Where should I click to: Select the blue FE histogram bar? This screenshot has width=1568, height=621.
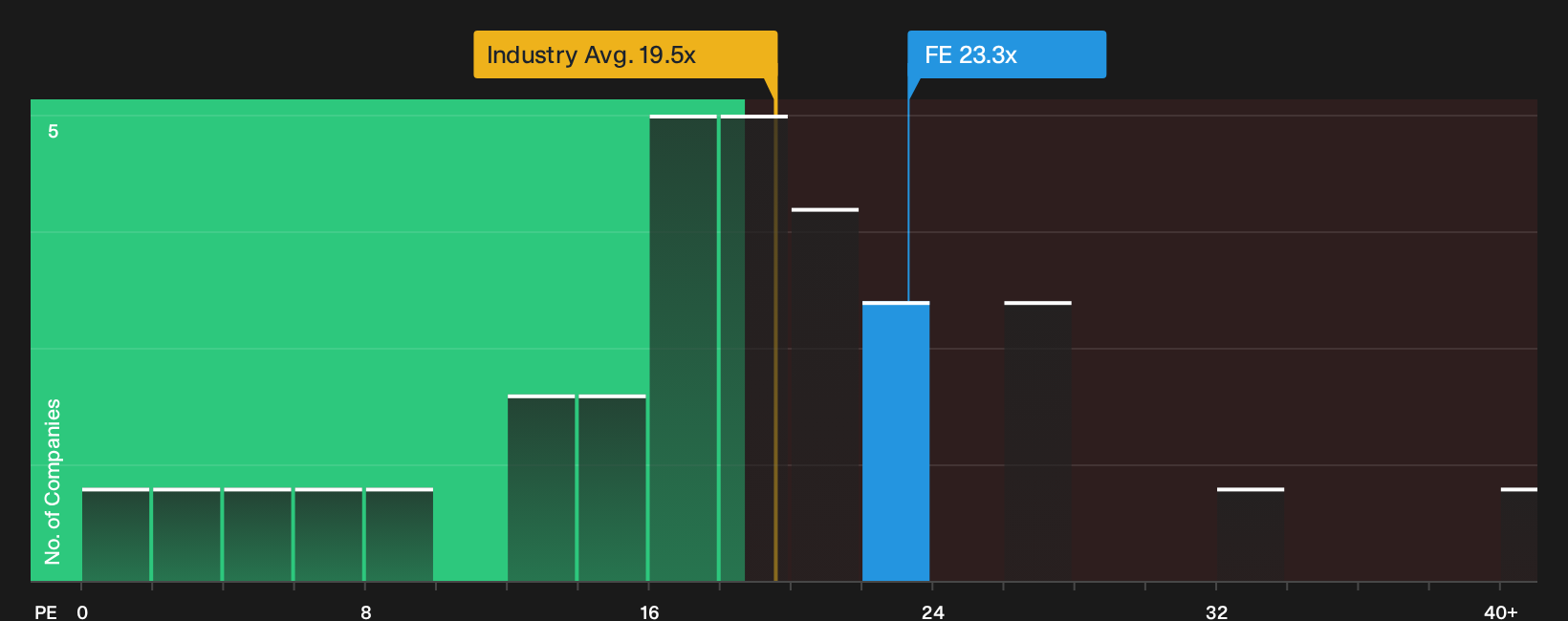click(x=896, y=441)
